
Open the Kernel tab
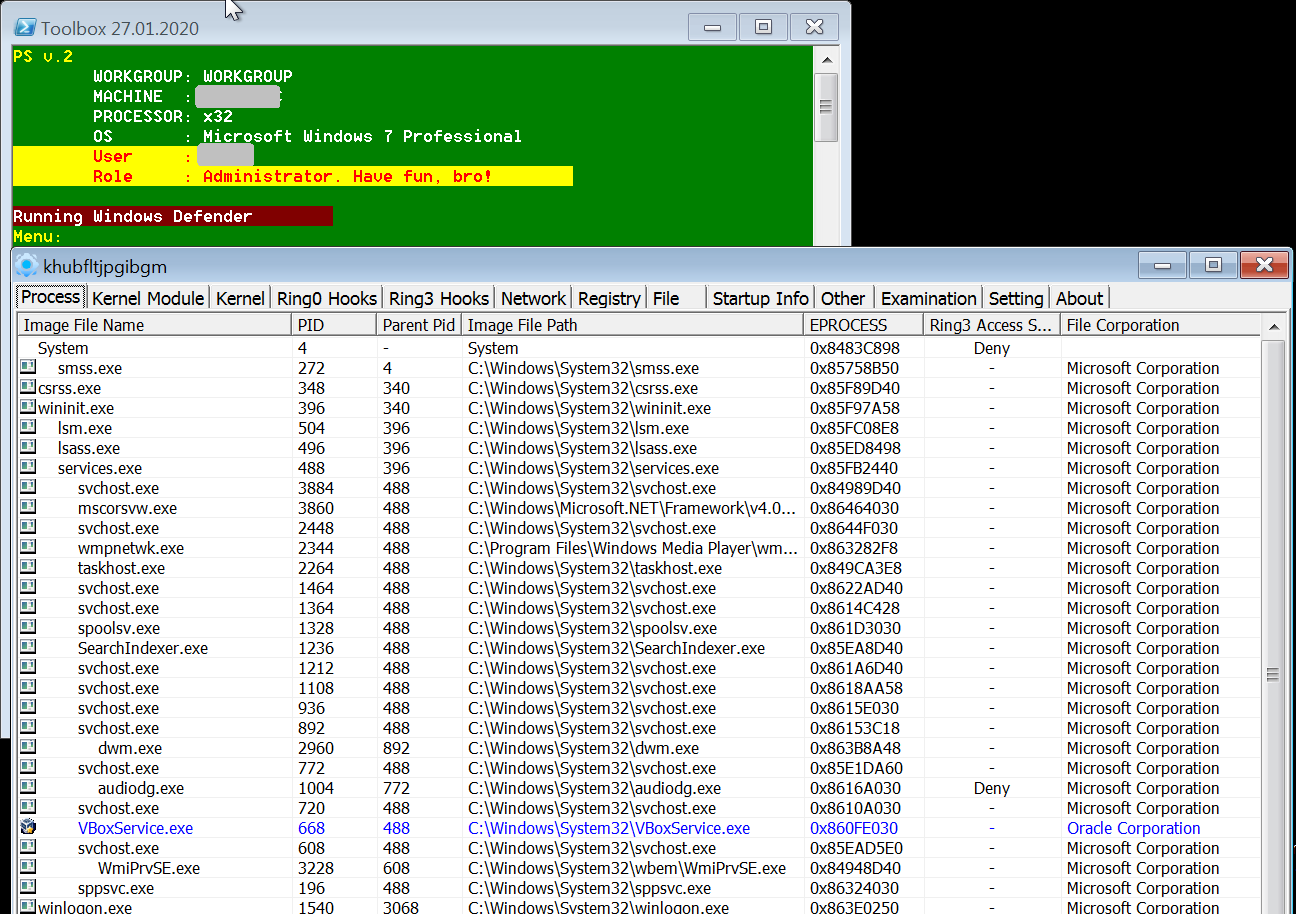click(x=241, y=298)
